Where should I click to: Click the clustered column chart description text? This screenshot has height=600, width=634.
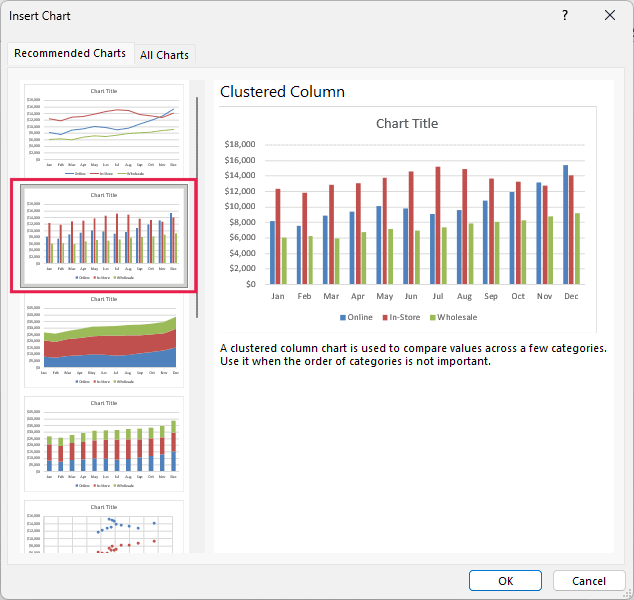pyautogui.click(x=413, y=355)
